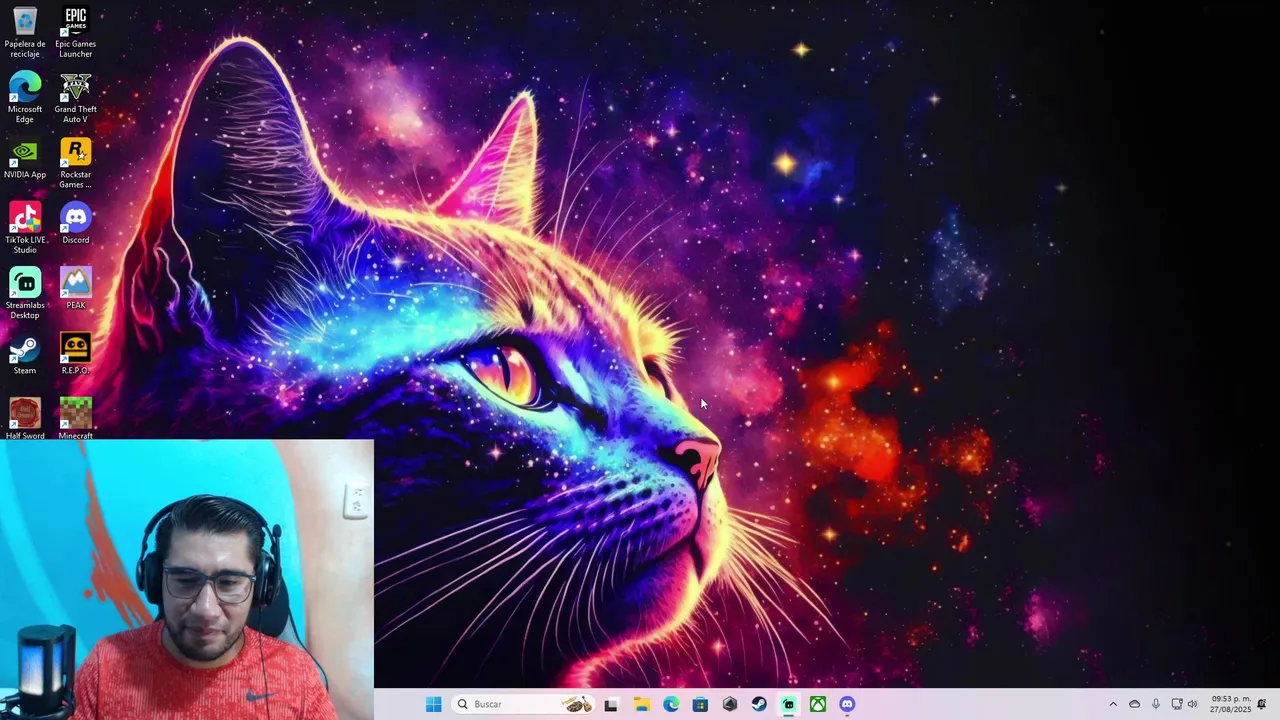Open Microsoft Store from the taskbar
Screen dimensions: 1280x720
tap(700, 704)
